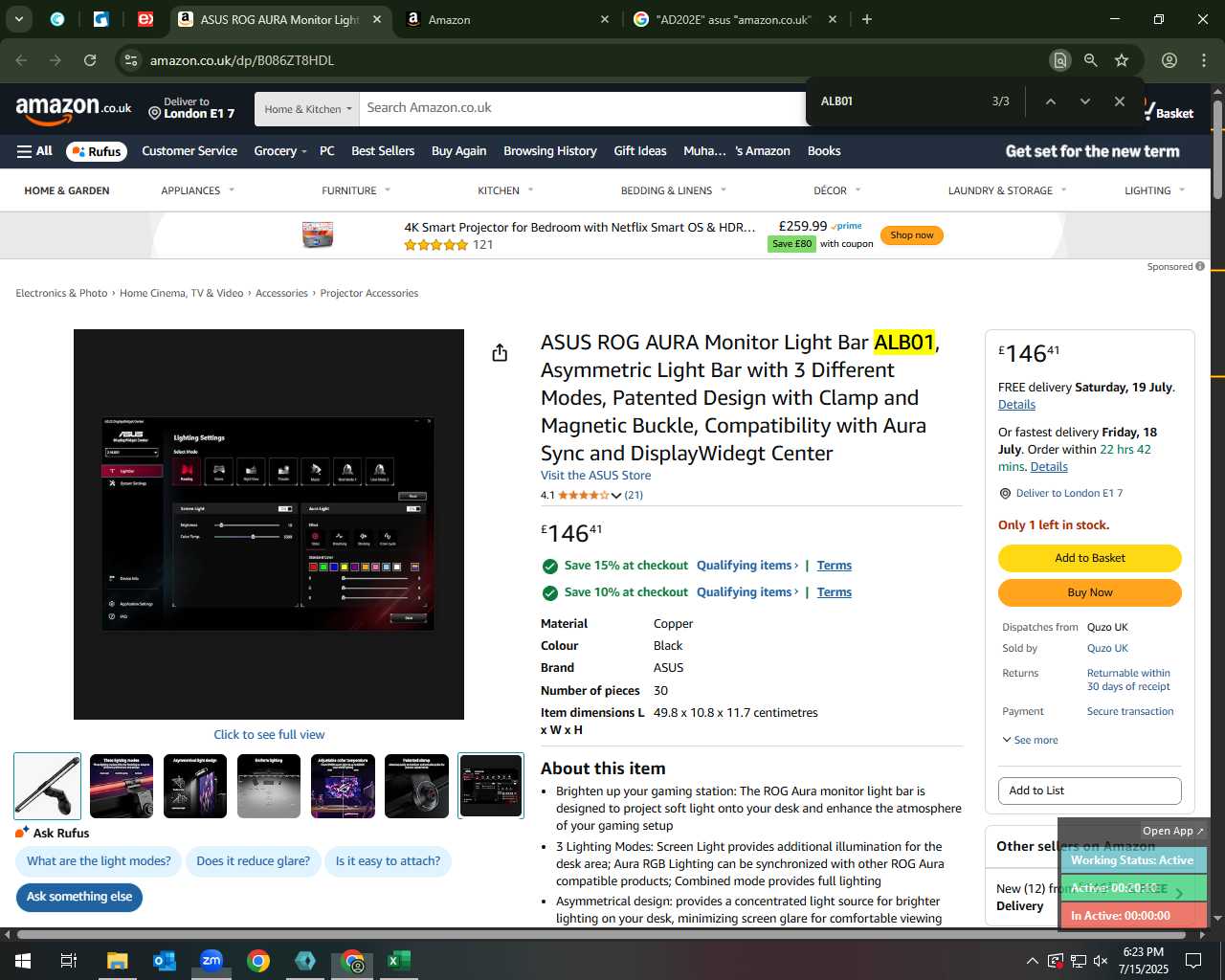1225x980 pixels.
Task: Close the find-in-page bar
Action: (x=1119, y=101)
